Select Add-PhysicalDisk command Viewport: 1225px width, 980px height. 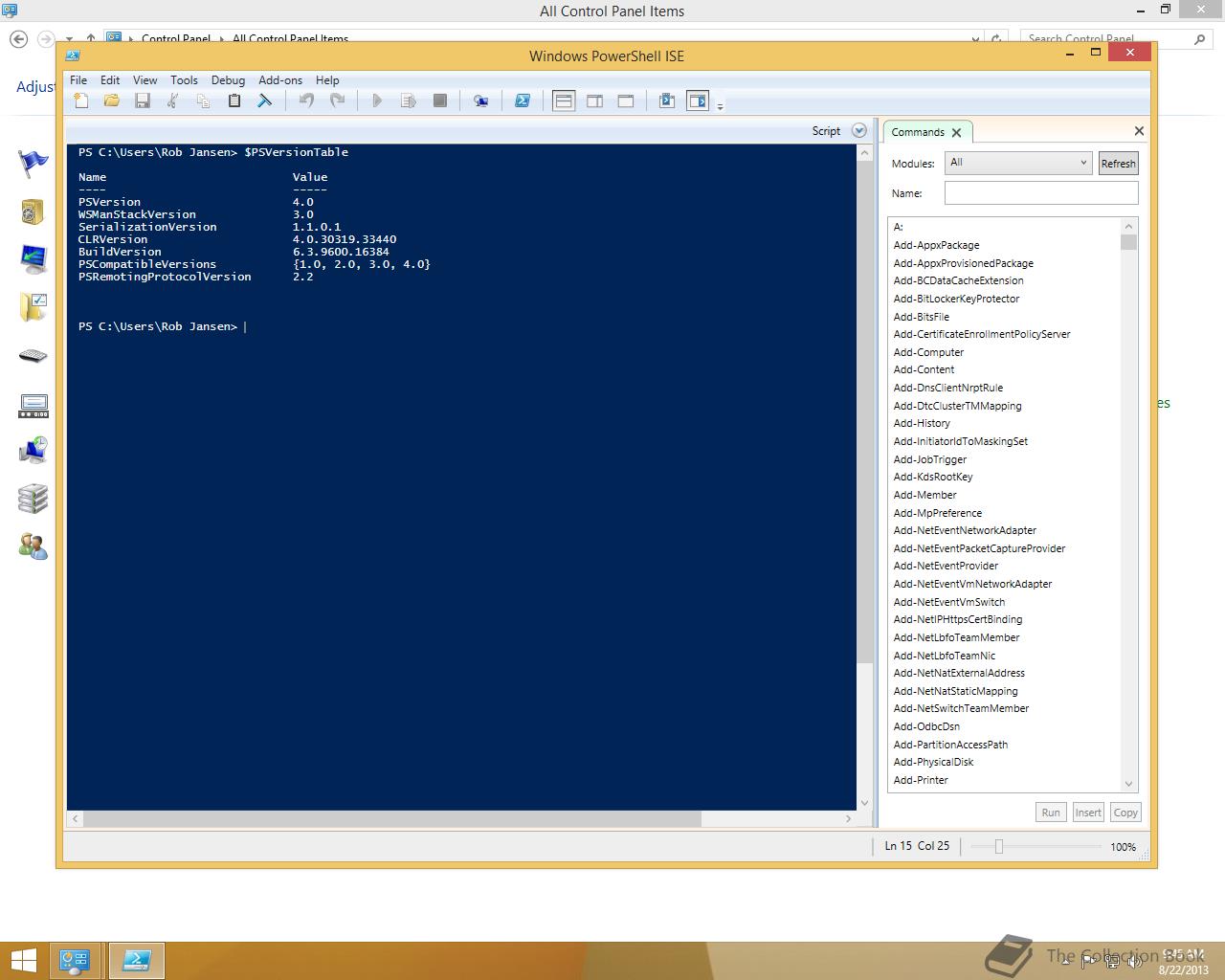[933, 762]
